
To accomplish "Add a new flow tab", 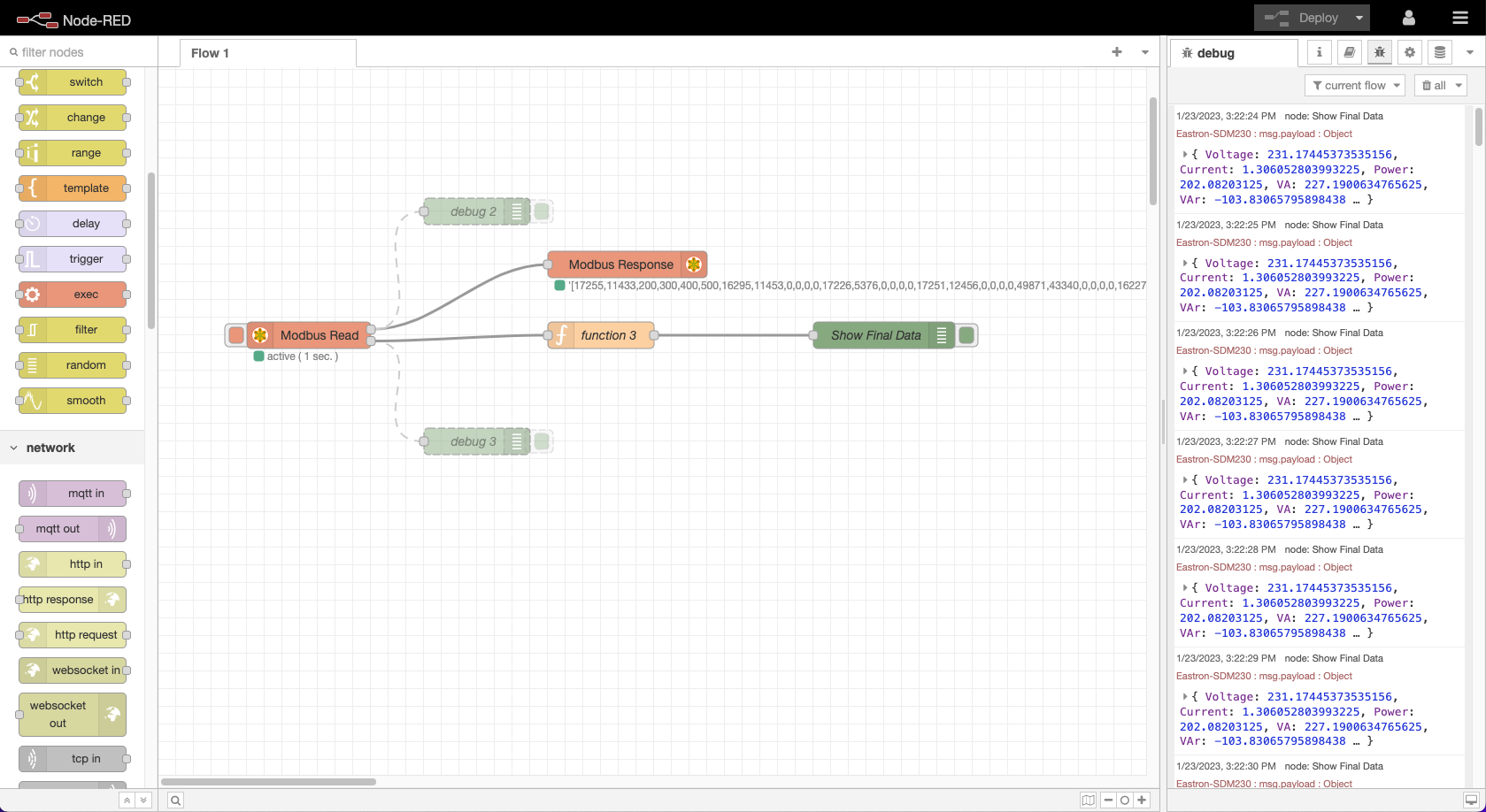I will click(x=1116, y=51).
